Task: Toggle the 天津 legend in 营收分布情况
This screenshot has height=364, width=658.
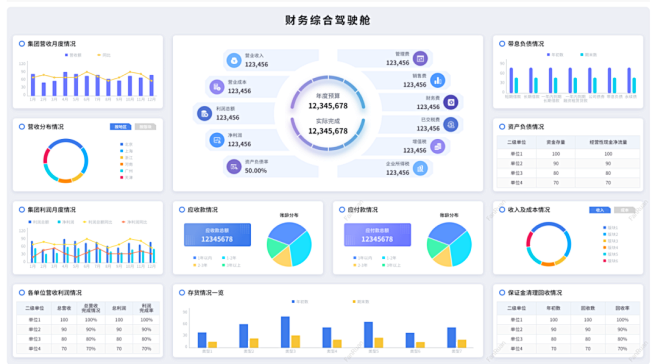Action: [126, 178]
